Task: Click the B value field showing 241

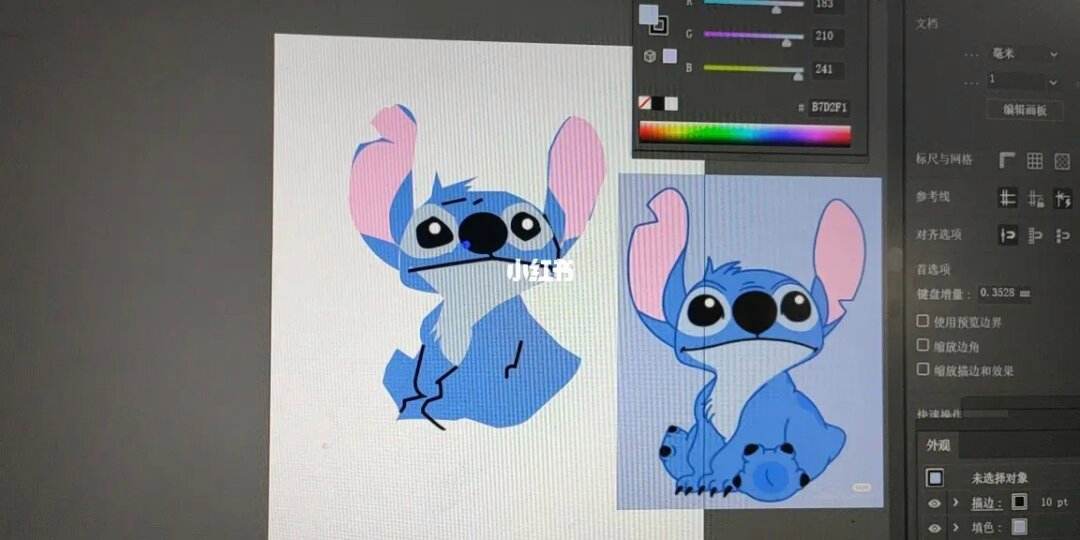Action: [827, 69]
